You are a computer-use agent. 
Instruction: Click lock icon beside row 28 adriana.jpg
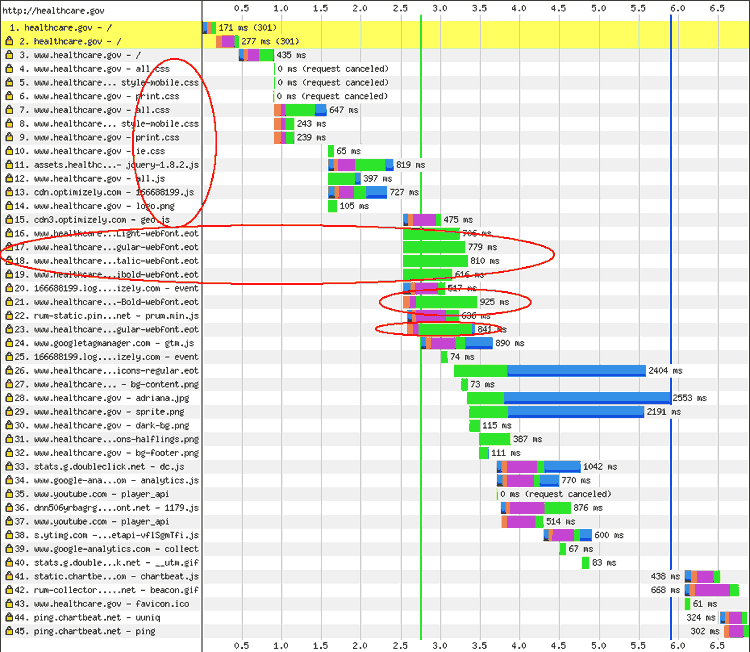(9, 398)
